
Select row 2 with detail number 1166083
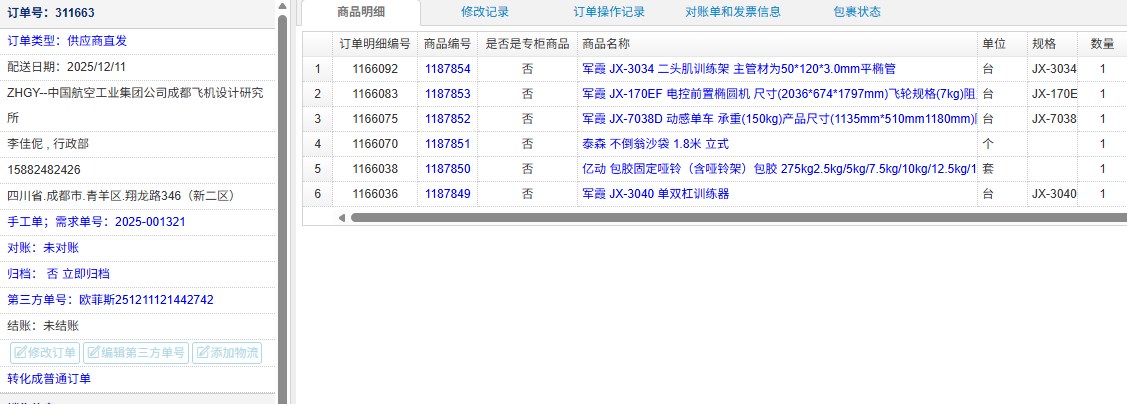(375, 93)
